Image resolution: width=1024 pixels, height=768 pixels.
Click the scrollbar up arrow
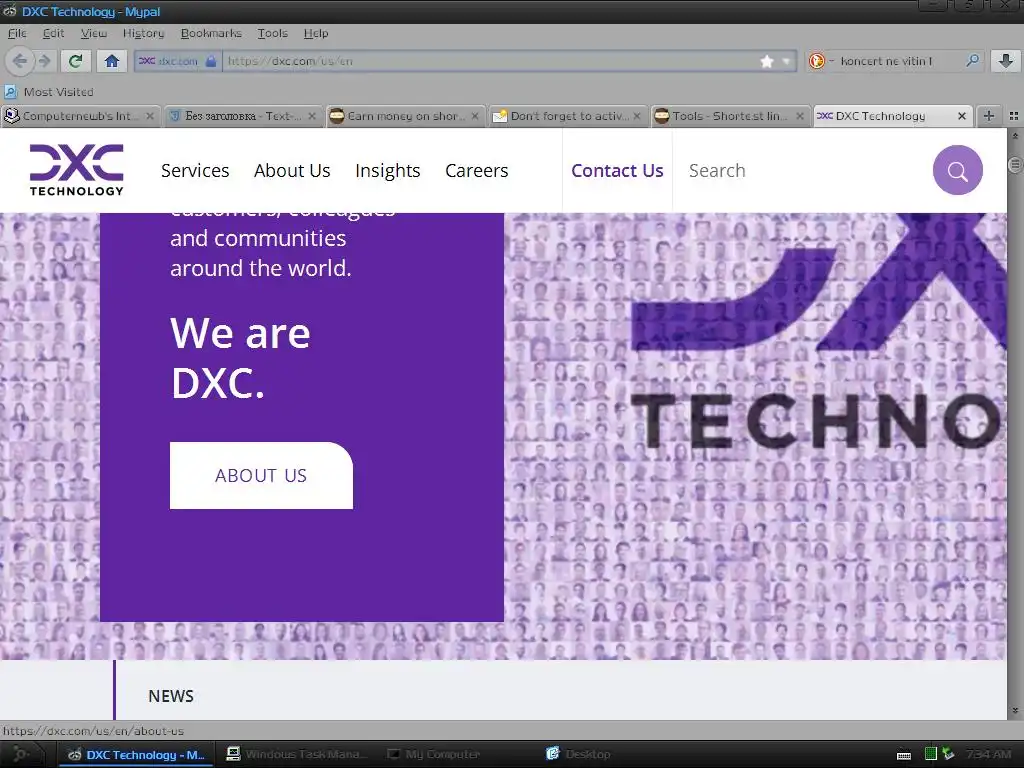coord(1015,135)
